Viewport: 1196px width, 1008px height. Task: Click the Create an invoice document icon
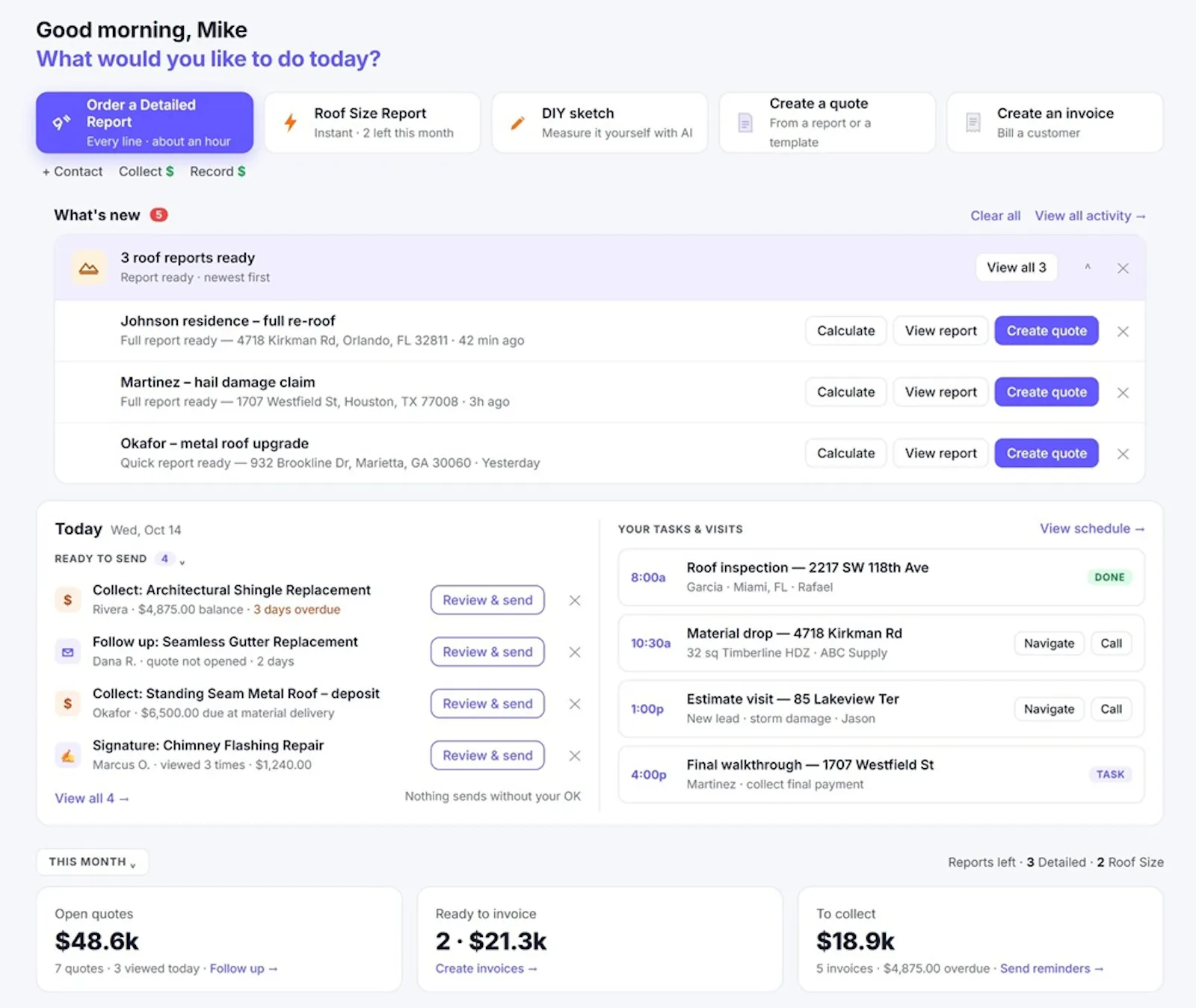[972, 123]
